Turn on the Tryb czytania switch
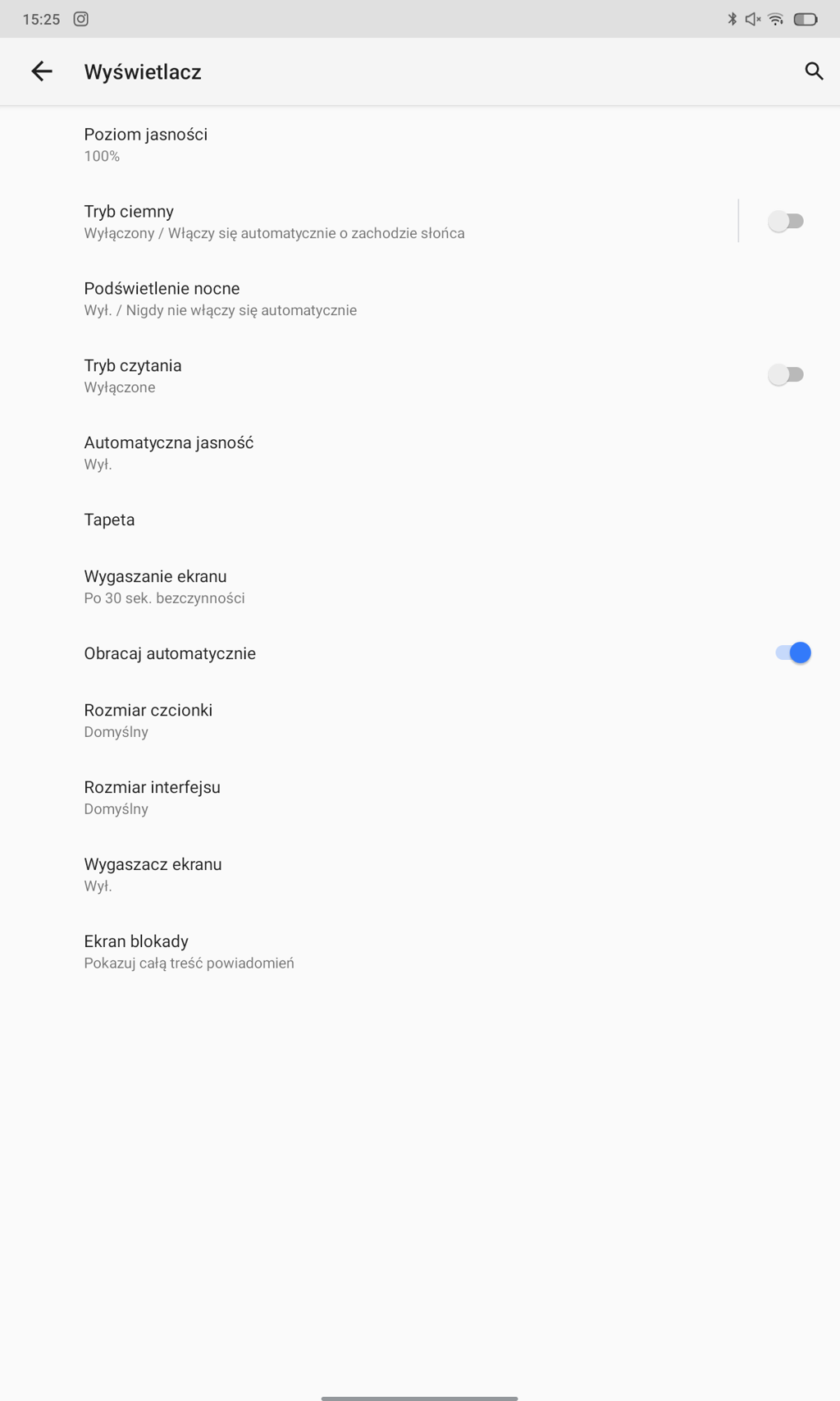Viewport: 840px width, 1401px height. point(786,375)
